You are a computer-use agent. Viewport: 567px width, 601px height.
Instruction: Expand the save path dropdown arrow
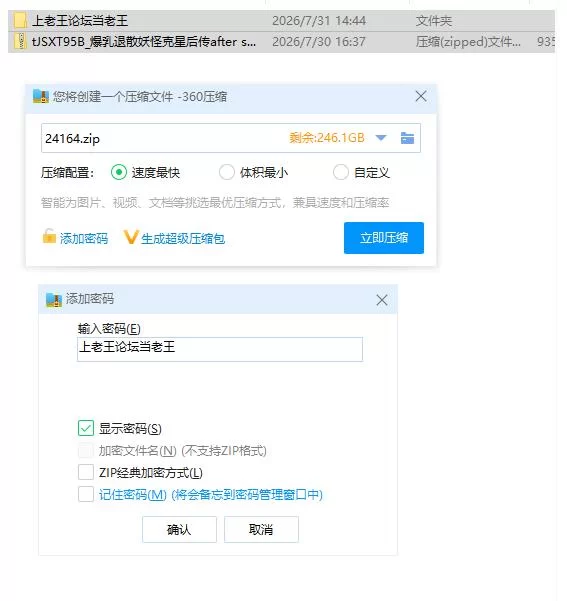click(381, 138)
